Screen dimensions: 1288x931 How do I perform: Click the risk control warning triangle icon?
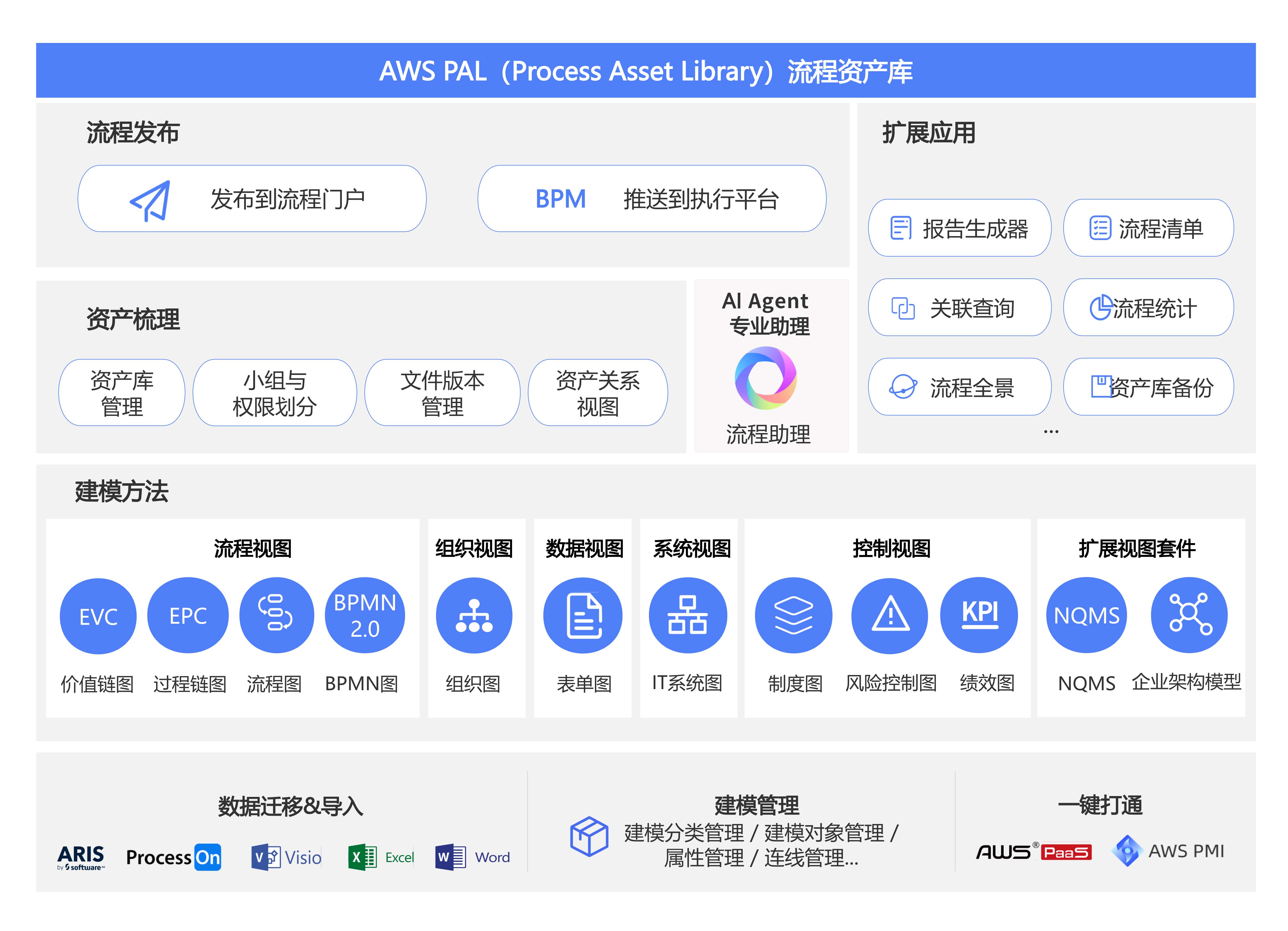(x=890, y=615)
